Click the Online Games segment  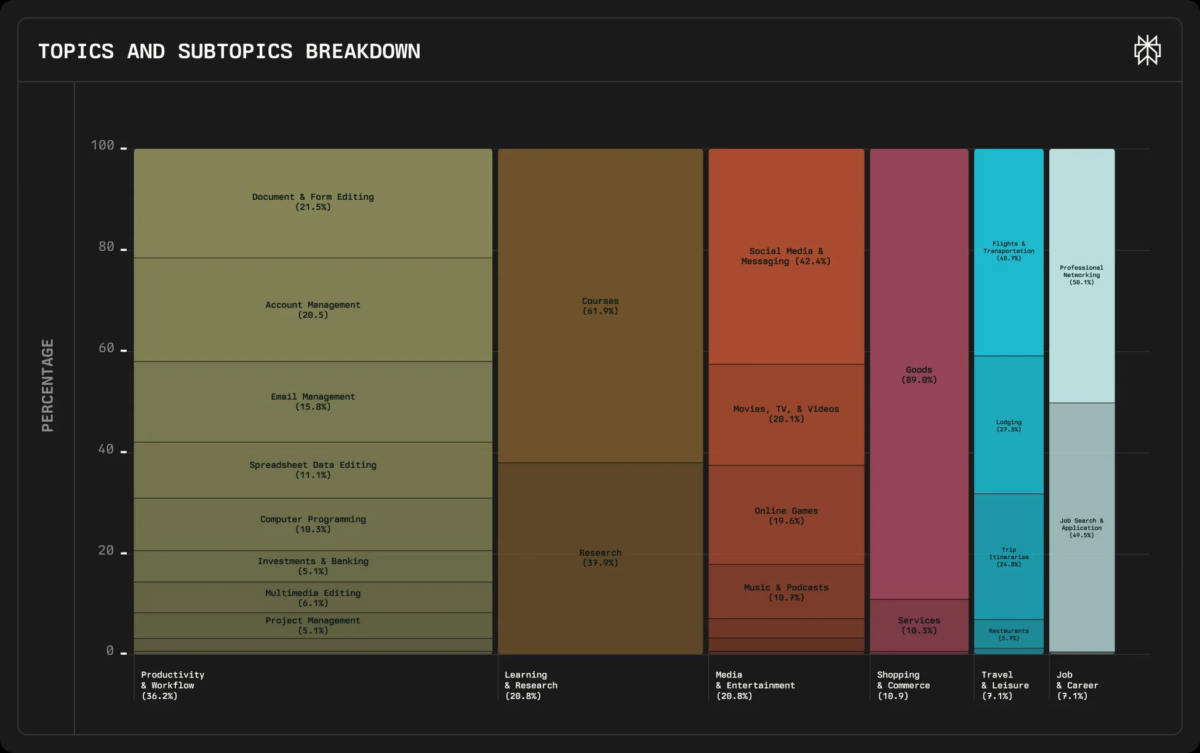785,515
